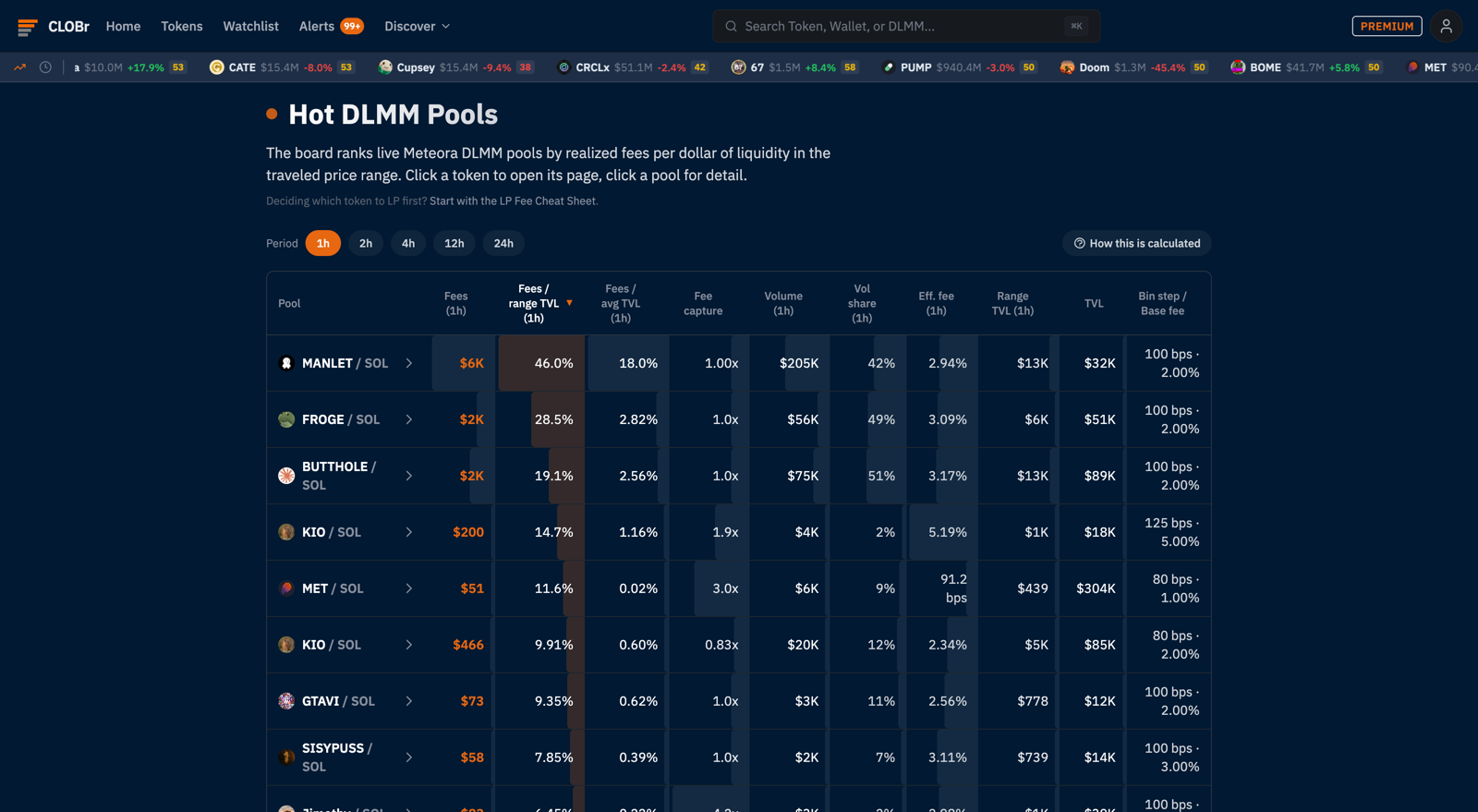
Task: Open the Watchlist nav item
Action: pos(250,26)
